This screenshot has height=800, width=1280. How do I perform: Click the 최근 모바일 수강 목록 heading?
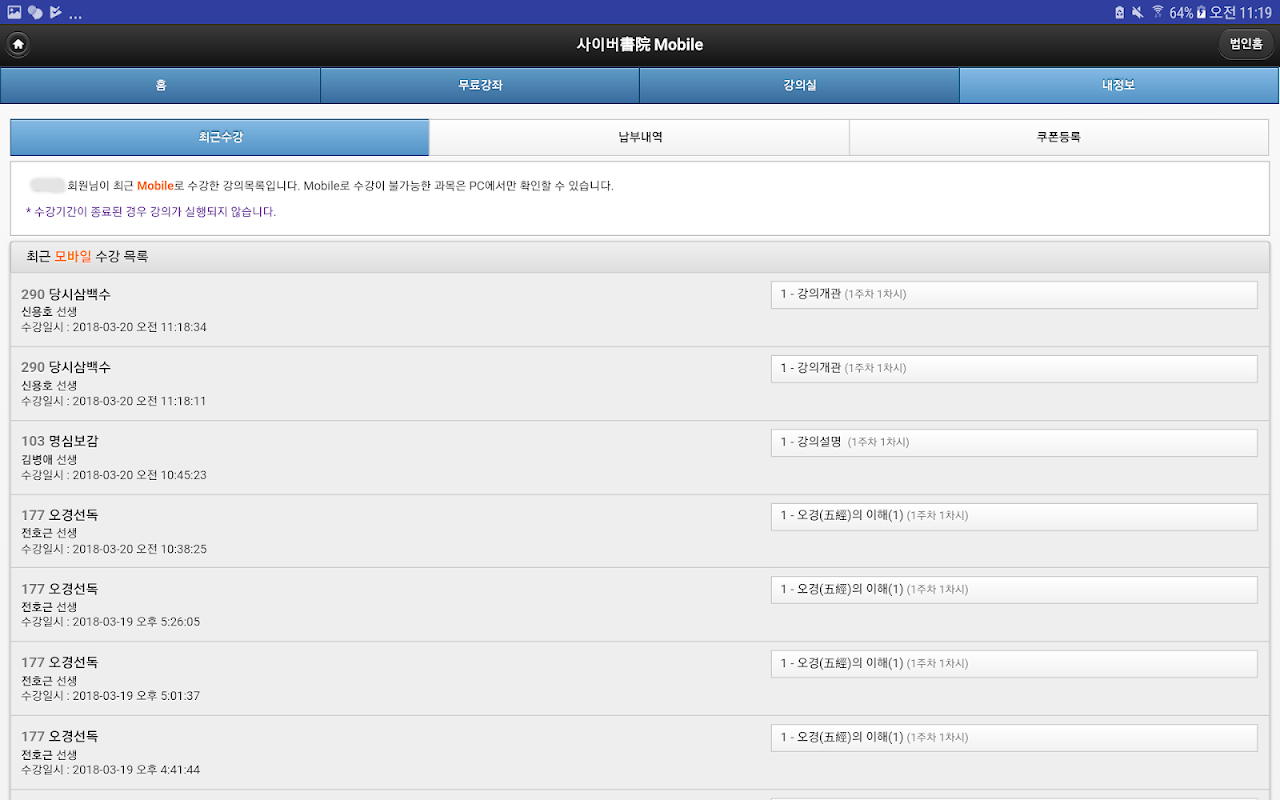87,257
